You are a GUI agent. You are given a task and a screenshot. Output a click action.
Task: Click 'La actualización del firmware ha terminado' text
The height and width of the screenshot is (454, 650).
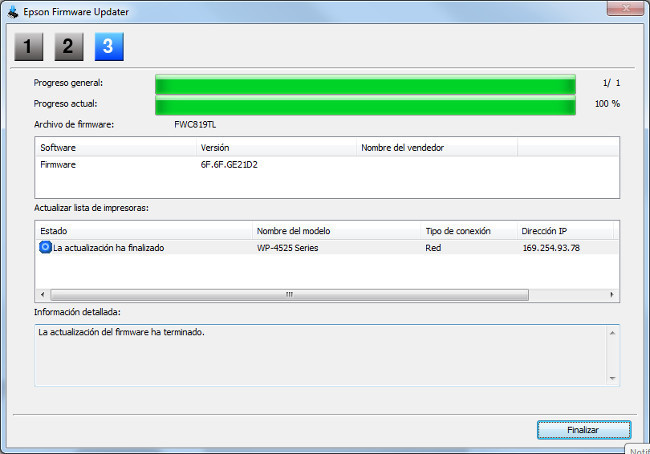tap(121, 332)
